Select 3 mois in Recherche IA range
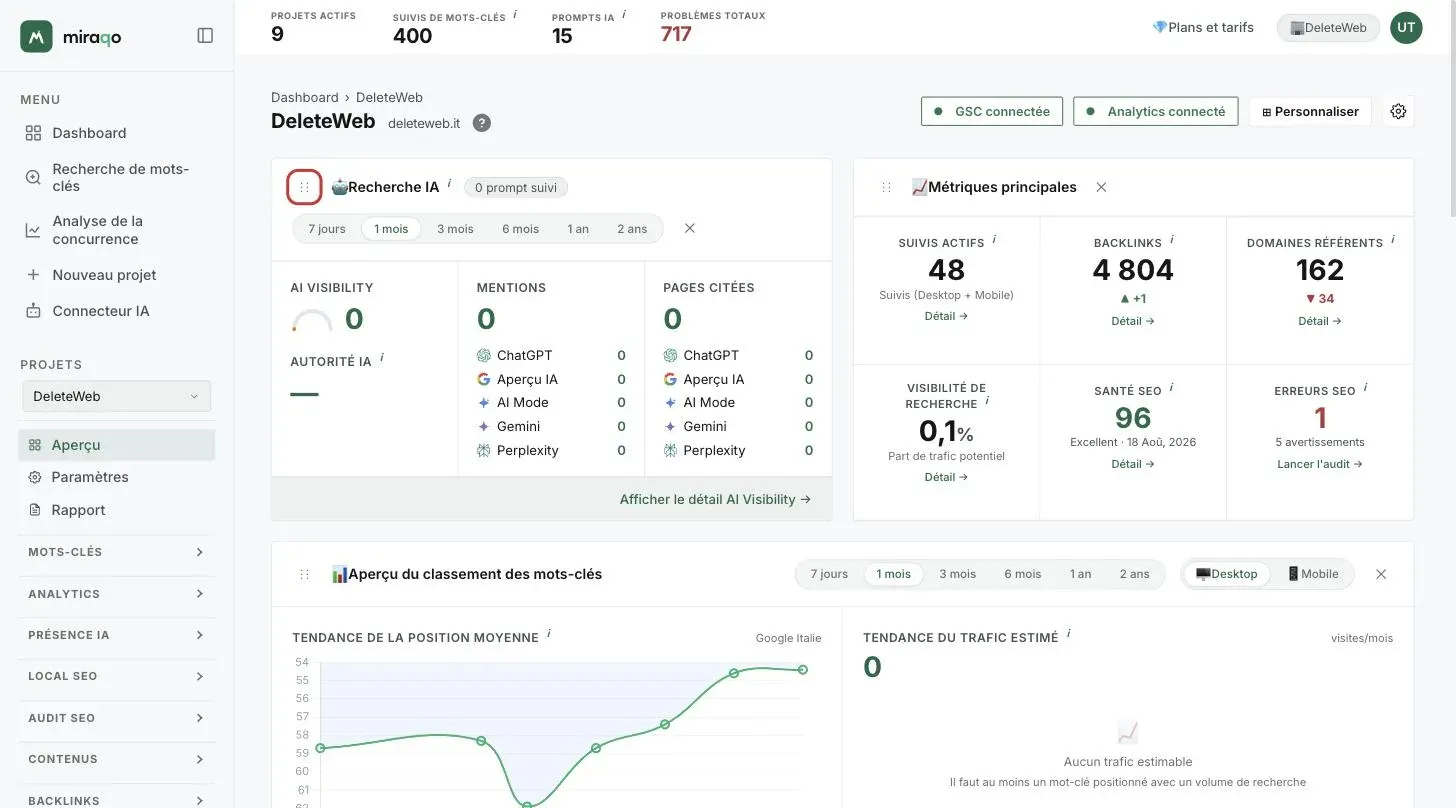This screenshot has width=1456, height=808. click(x=455, y=229)
